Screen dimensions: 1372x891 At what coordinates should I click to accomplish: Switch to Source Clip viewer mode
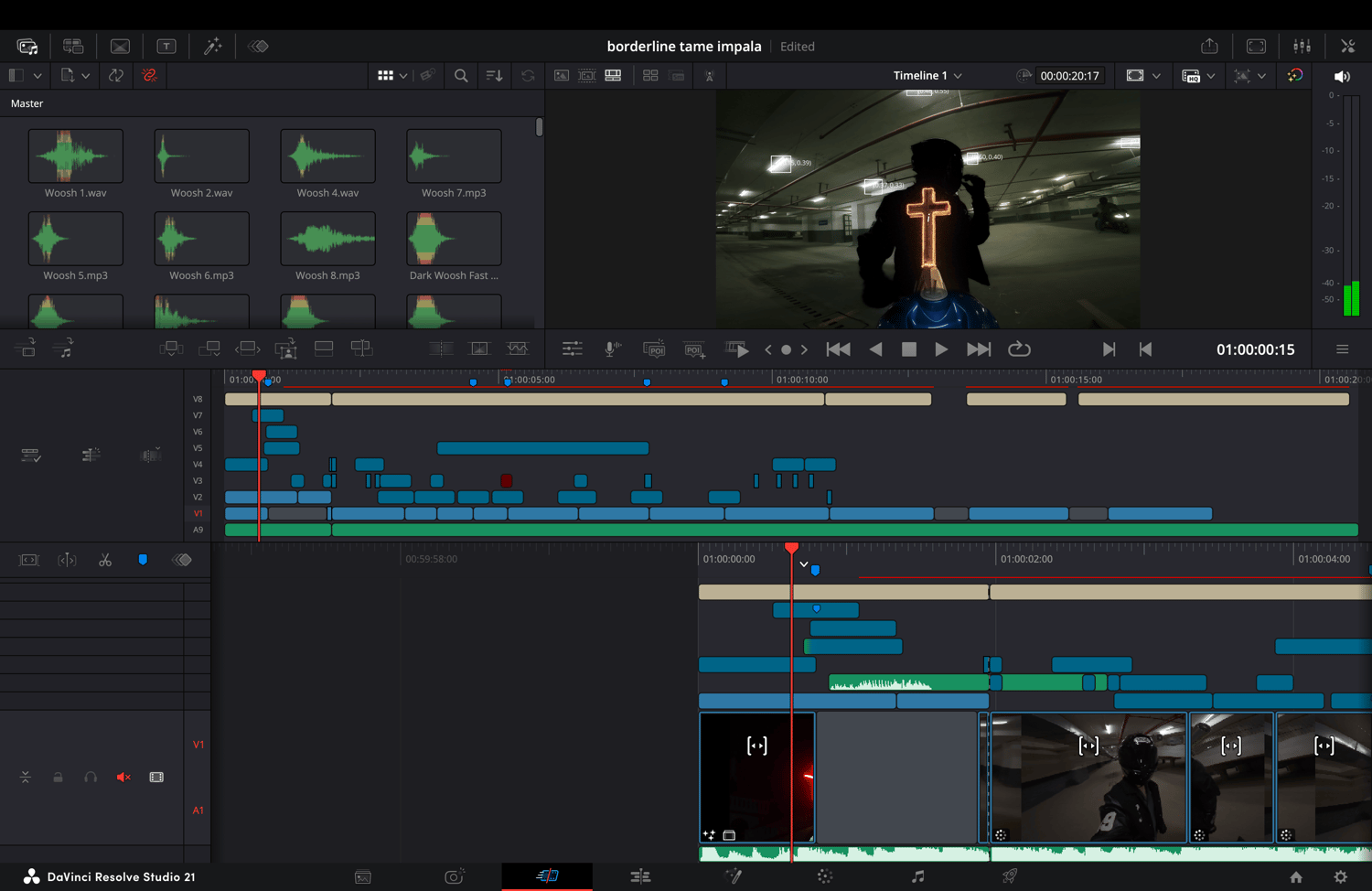coord(562,76)
